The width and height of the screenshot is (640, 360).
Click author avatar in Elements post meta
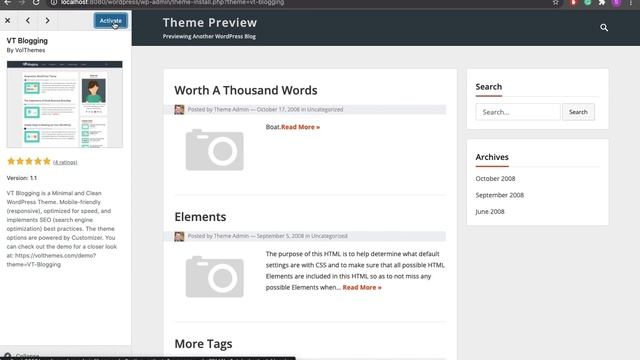pyautogui.click(x=179, y=236)
